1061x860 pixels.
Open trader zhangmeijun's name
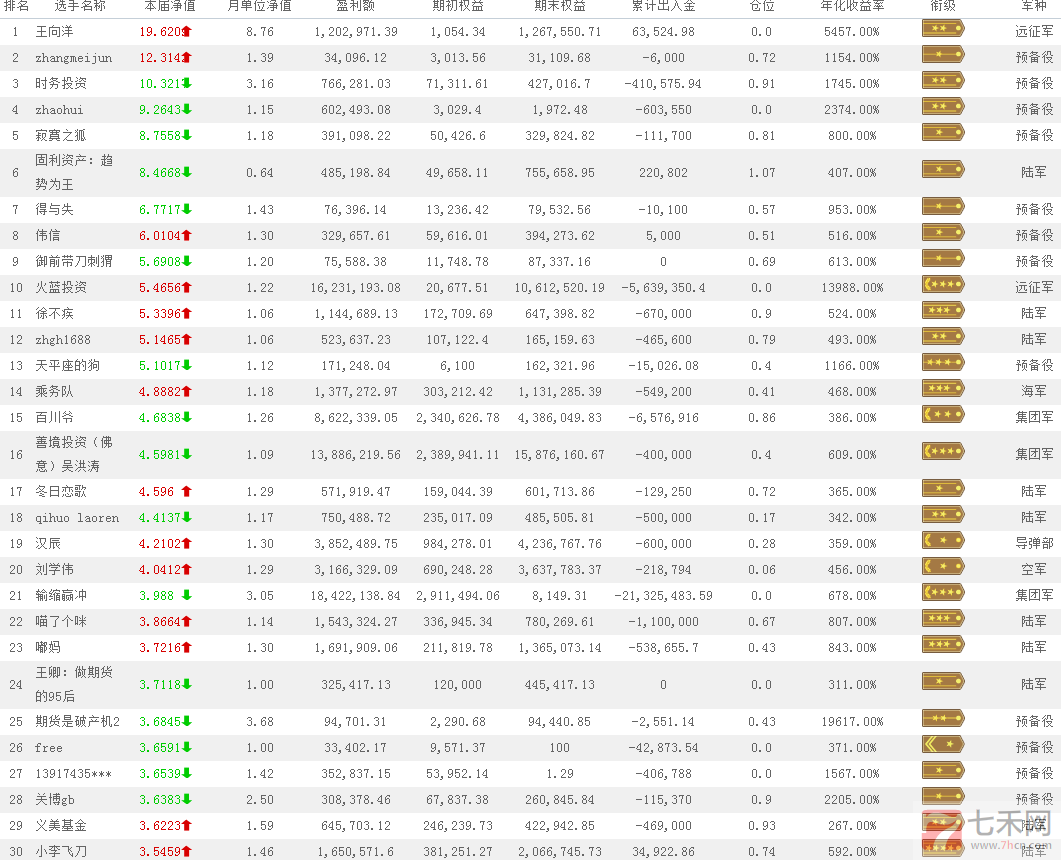[74, 58]
